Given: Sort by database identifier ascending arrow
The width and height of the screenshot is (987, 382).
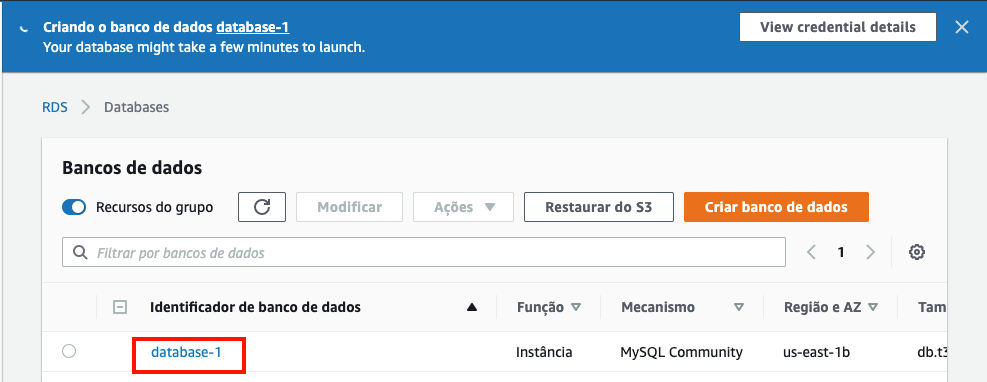Looking at the screenshot, I should click(x=472, y=308).
